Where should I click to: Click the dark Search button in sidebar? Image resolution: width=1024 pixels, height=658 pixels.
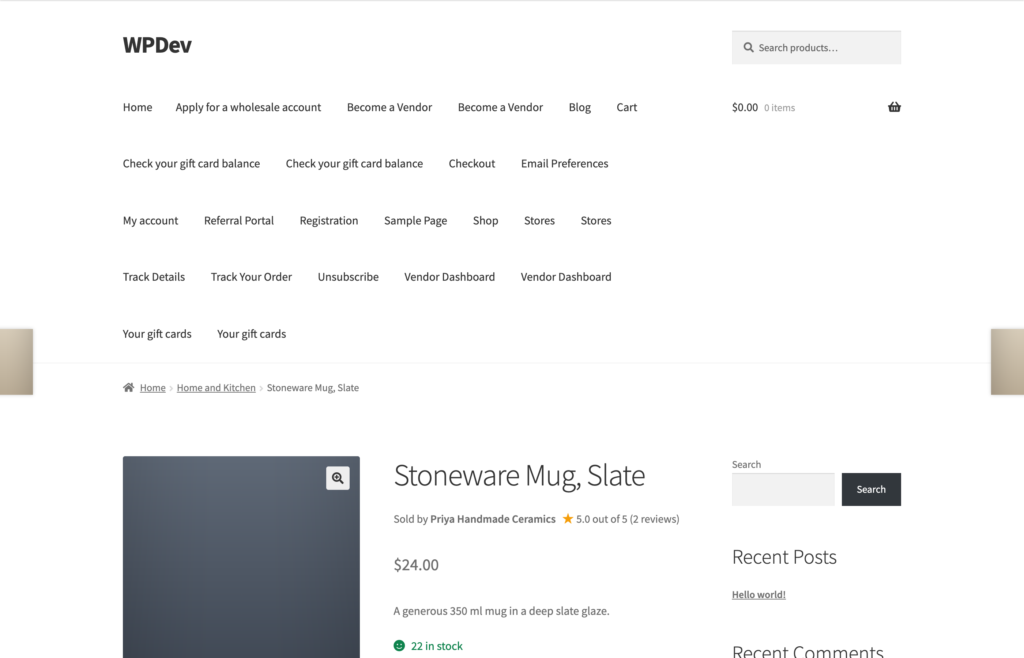click(x=871, y=490)
